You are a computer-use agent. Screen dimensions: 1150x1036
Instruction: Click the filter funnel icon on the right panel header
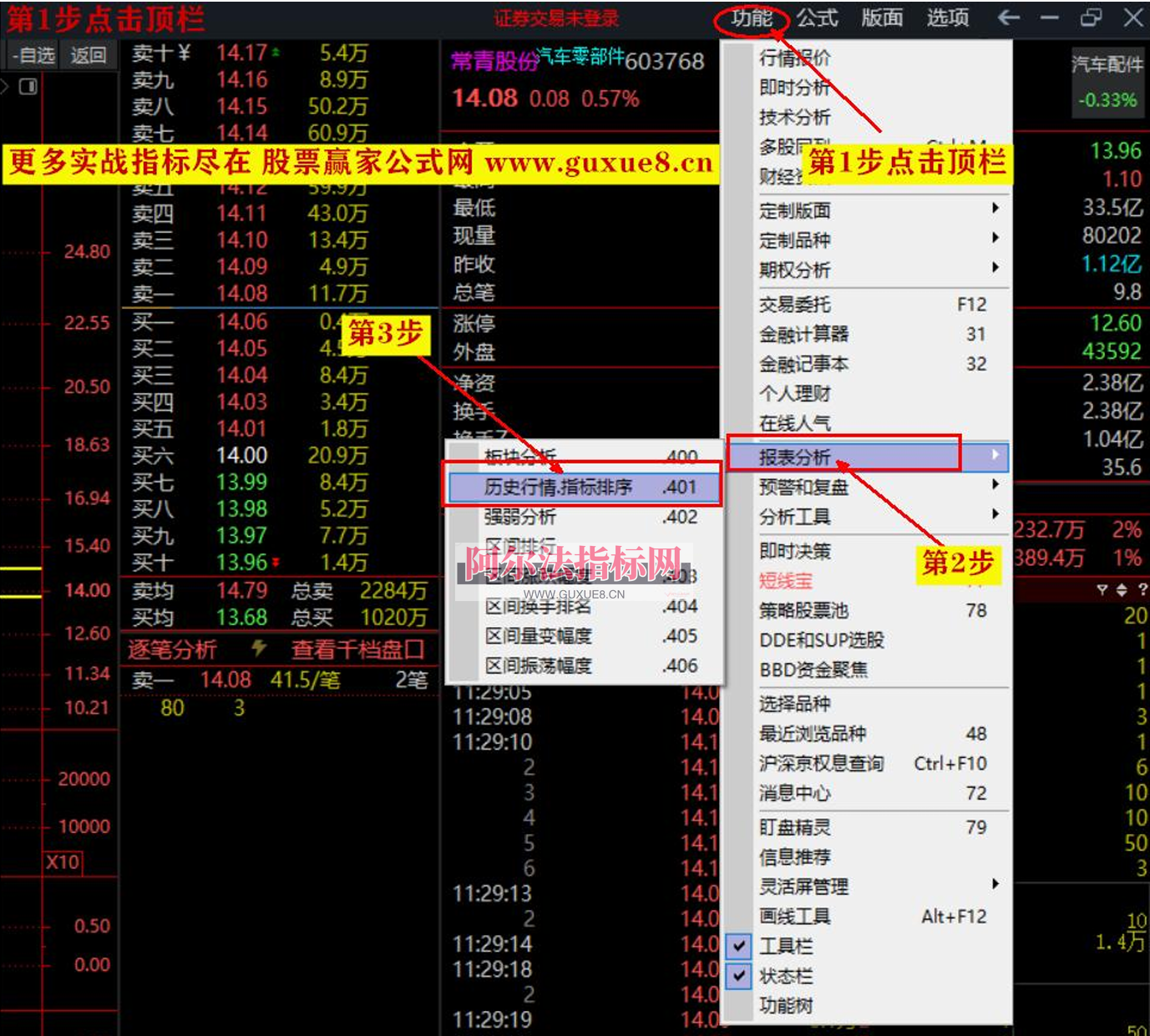click(x=1102, y=589)
